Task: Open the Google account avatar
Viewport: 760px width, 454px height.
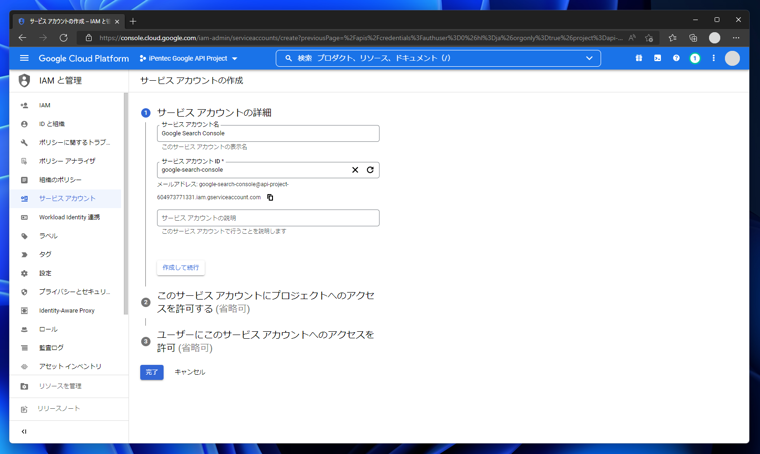Action: coord(732,58)
